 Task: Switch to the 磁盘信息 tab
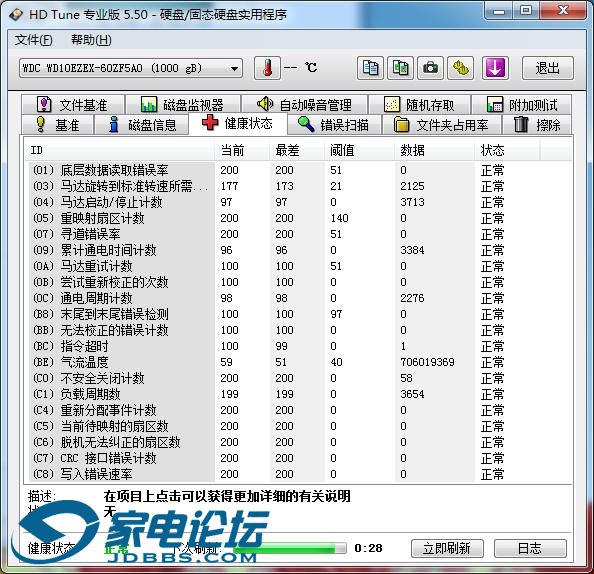click(142, 125)
